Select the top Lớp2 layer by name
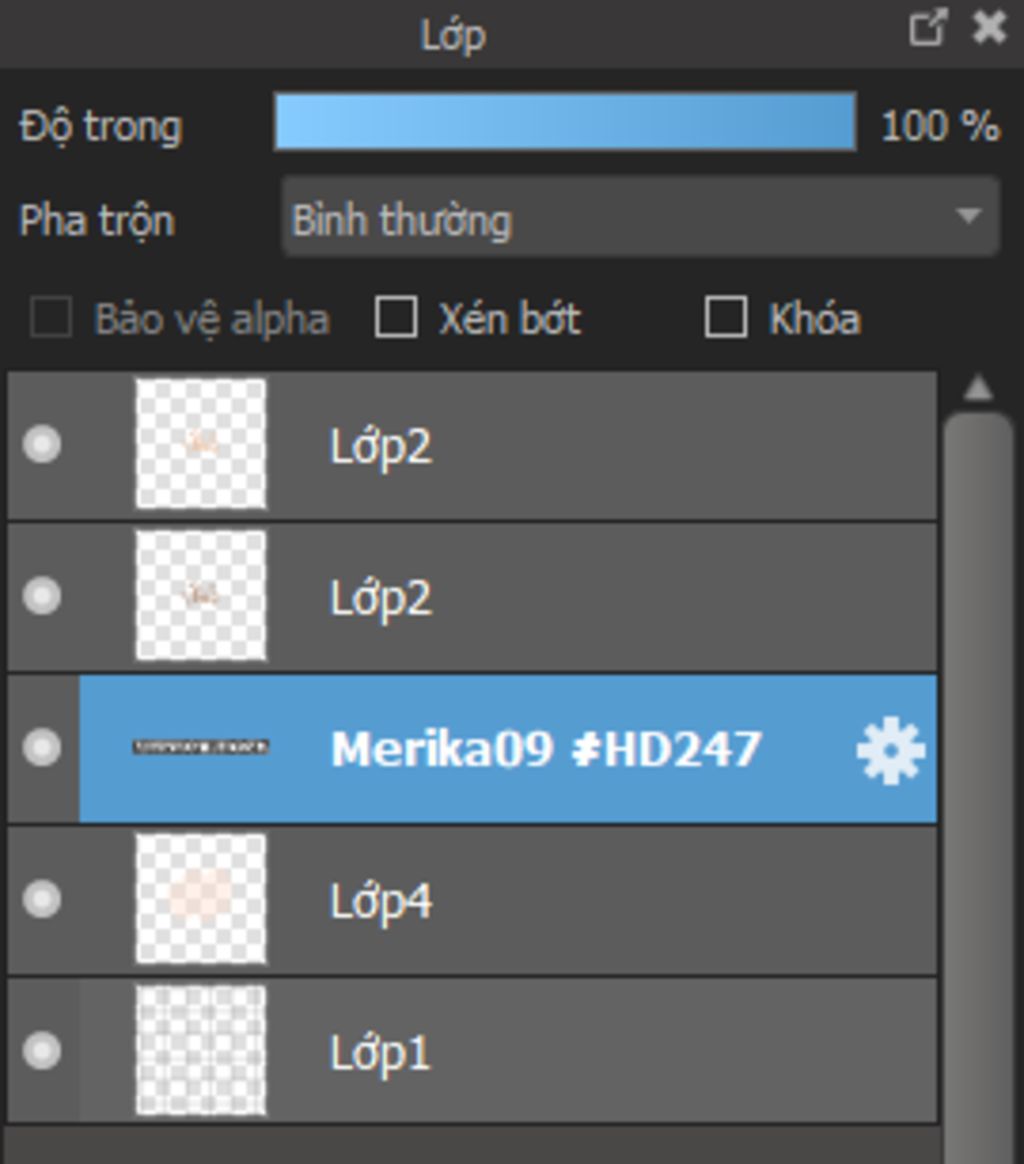 coord(380,447)
